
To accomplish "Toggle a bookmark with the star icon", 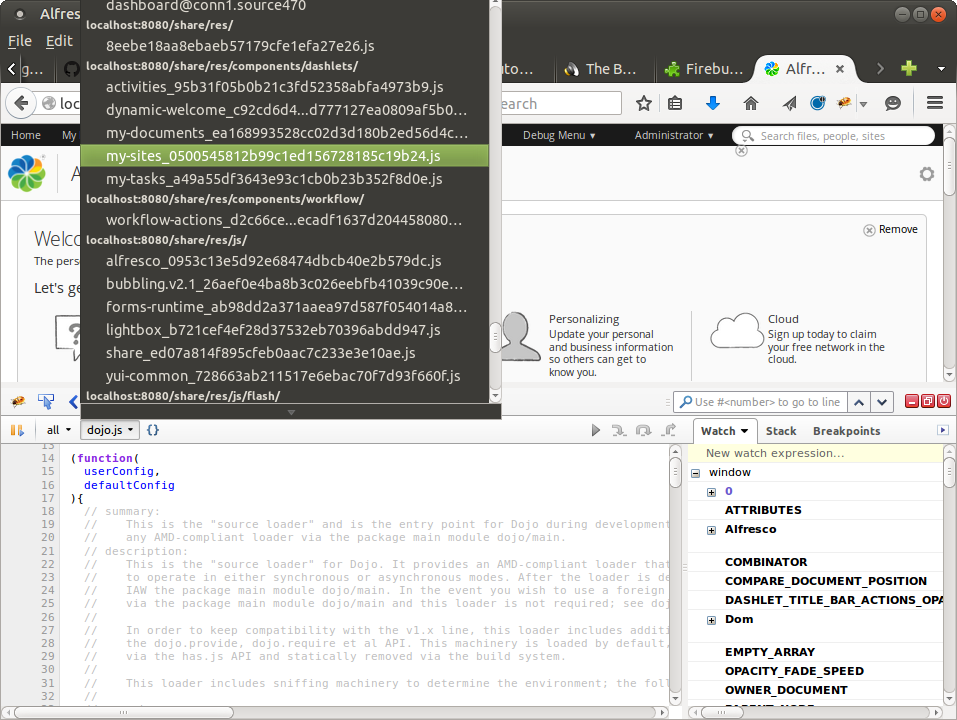I will click(x=643, y=102).
